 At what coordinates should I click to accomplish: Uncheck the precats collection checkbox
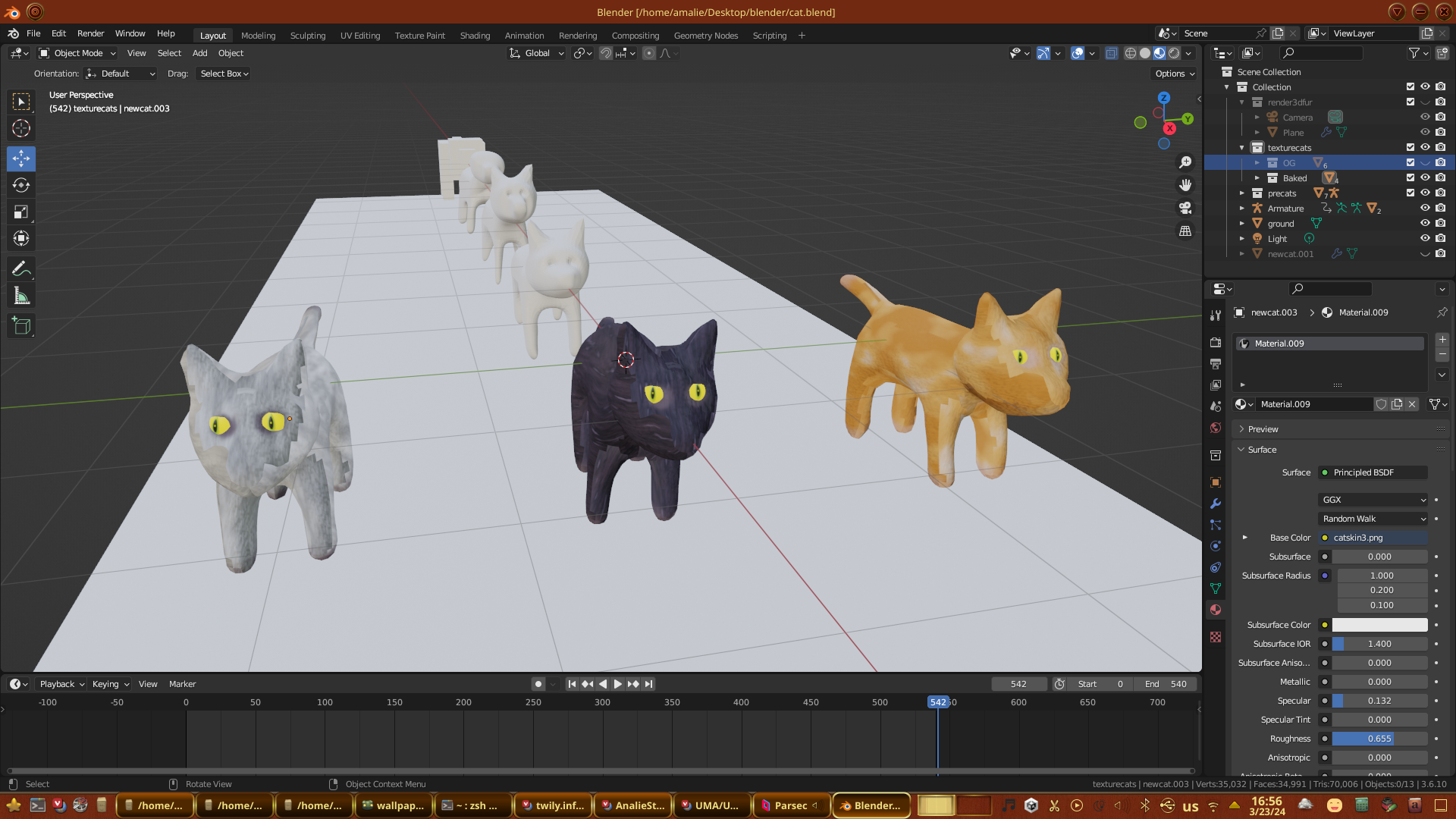click(1410, 193)
